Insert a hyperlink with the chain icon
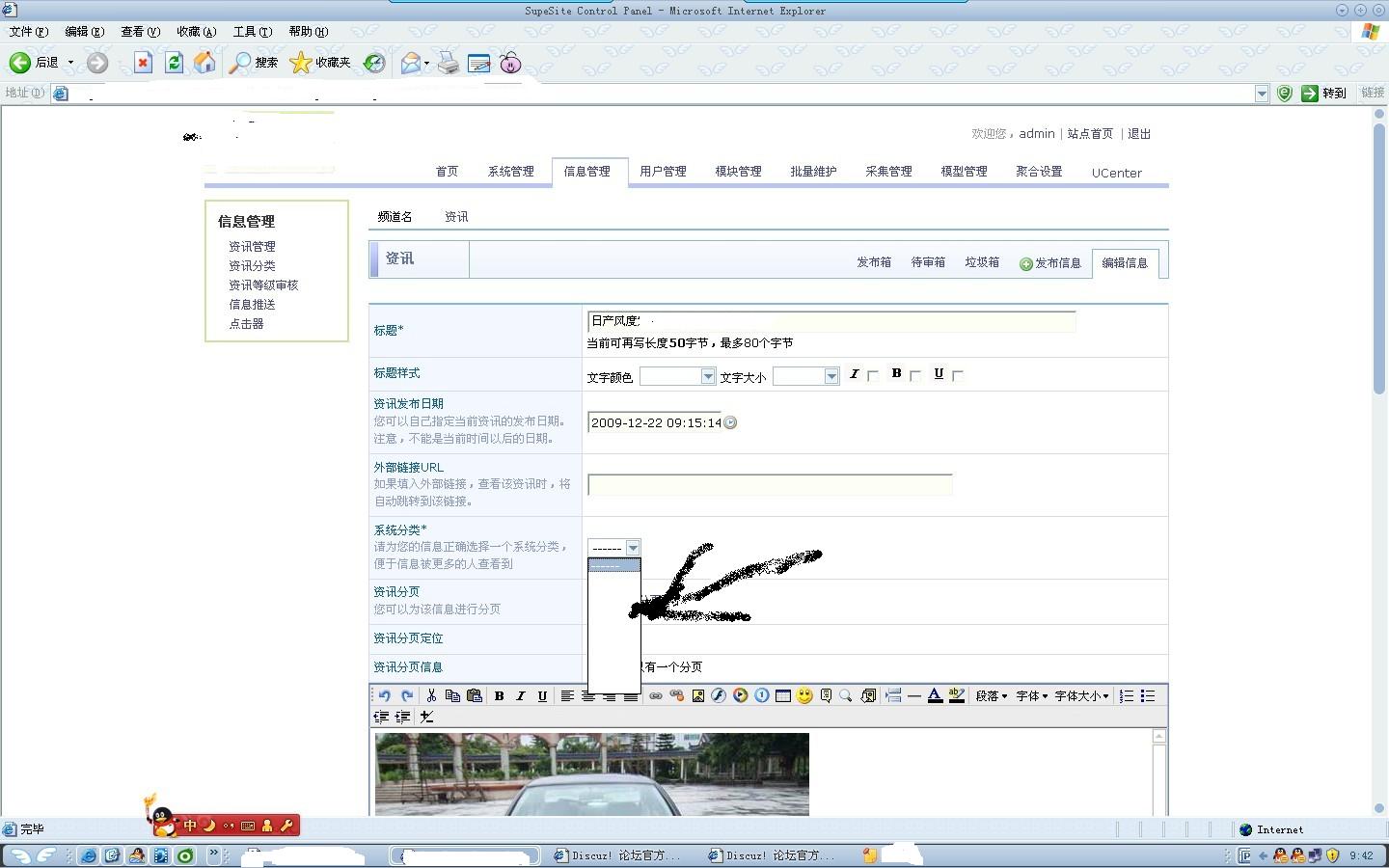This screenshot has width=1389, height=868. 656,695
